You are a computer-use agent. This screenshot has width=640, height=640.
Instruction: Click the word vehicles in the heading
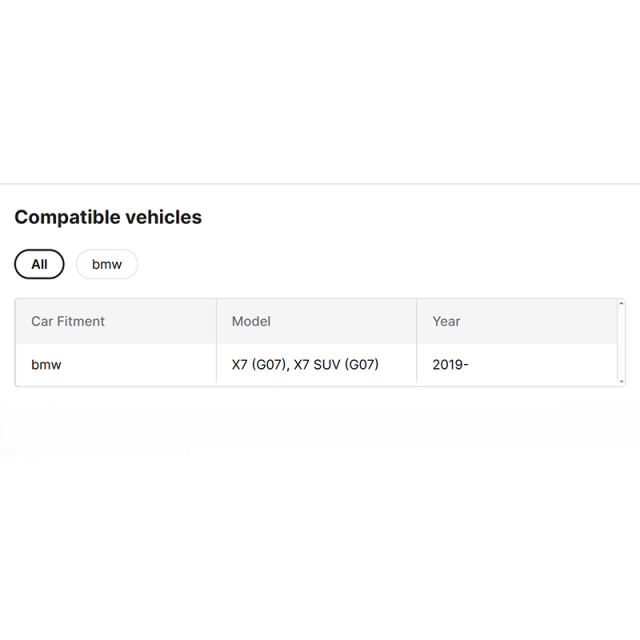pyautogui.click(x=158, y=217)
